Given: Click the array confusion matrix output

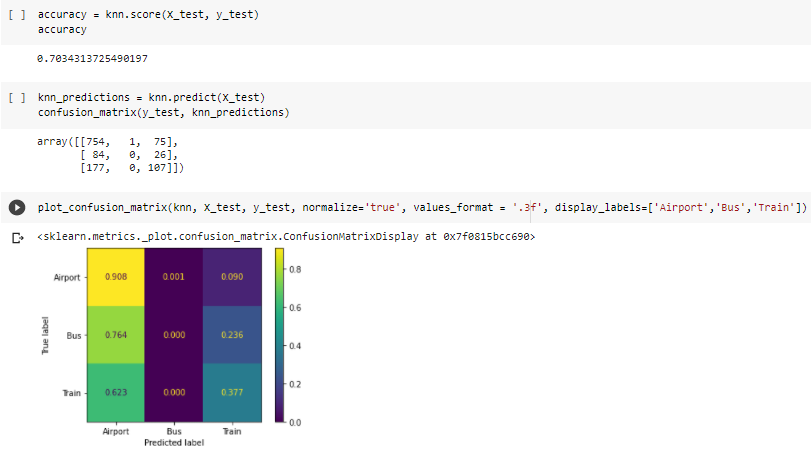Looking at the screenshot, I should [x=110, y=155].
